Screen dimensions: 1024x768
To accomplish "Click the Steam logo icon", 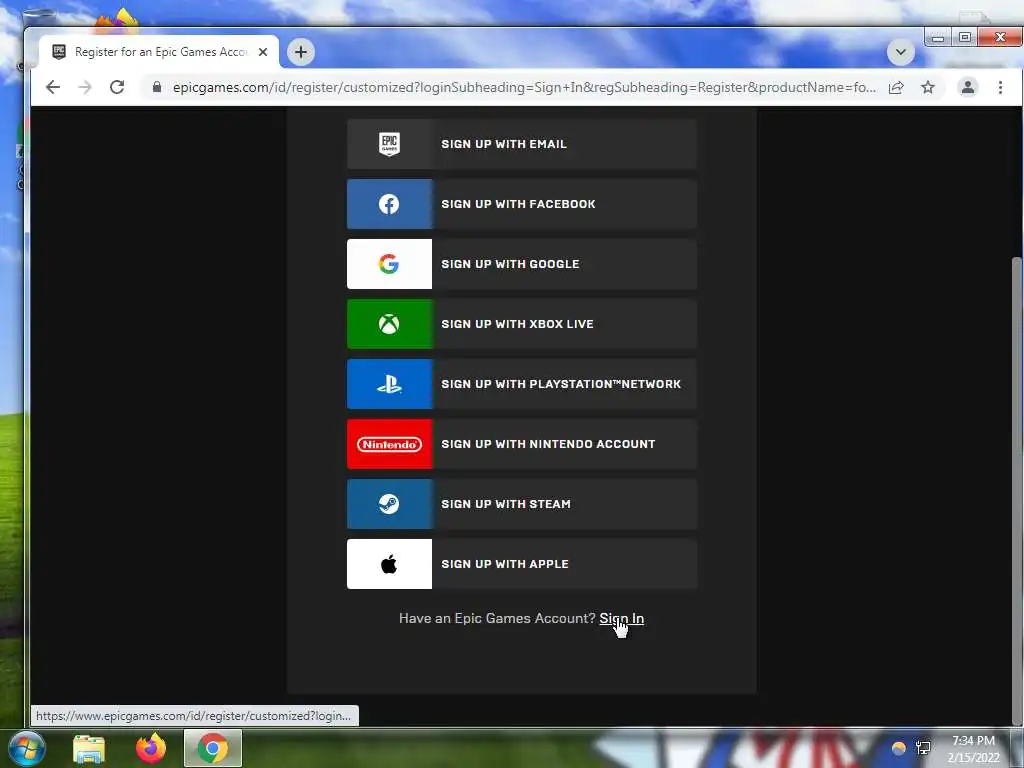I will coord(389,504).
